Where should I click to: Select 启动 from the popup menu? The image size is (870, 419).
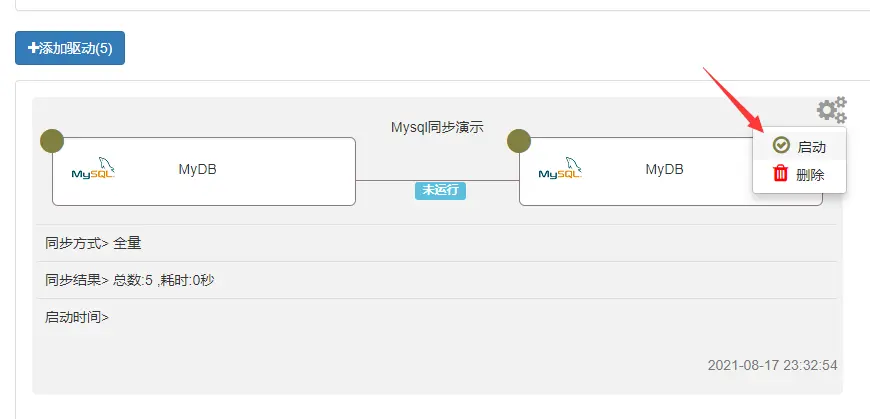click(811, 147)
